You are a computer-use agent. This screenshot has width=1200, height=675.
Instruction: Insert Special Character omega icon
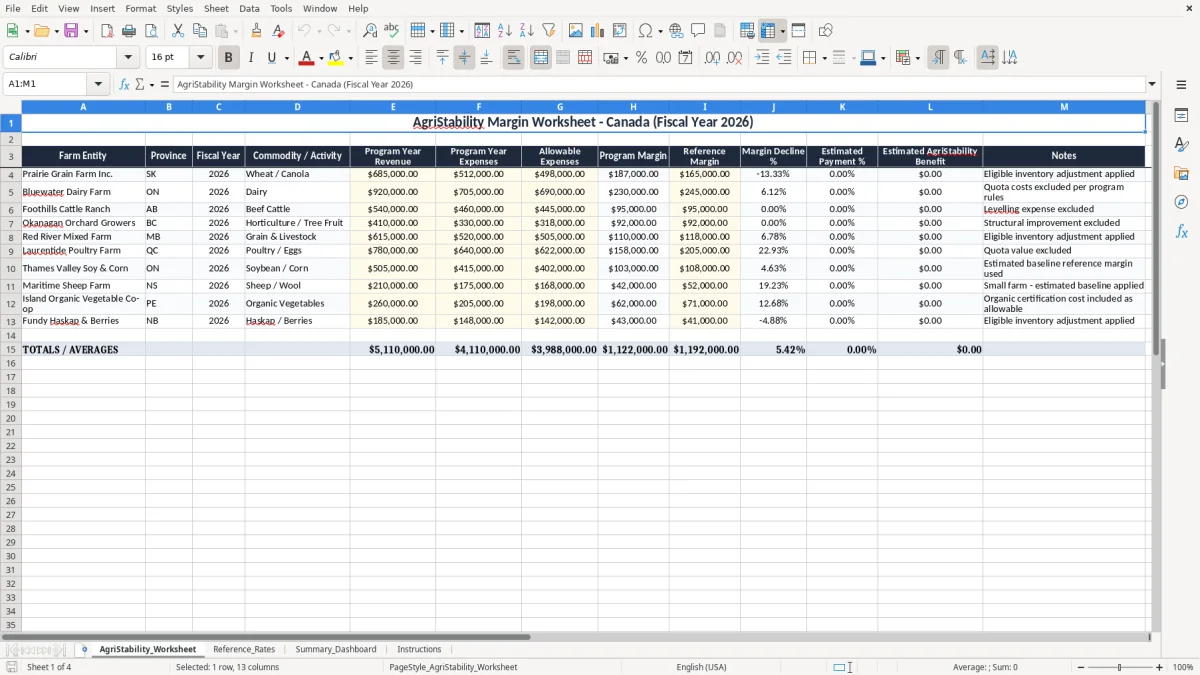point(645,31)
